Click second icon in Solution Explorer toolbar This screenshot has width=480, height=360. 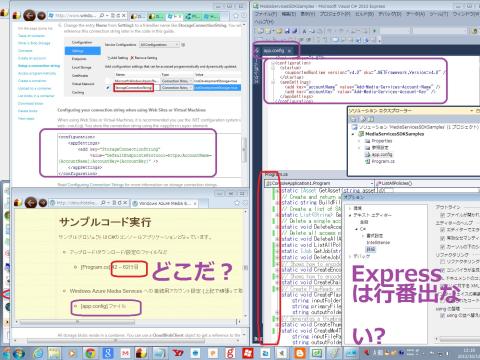363,119
